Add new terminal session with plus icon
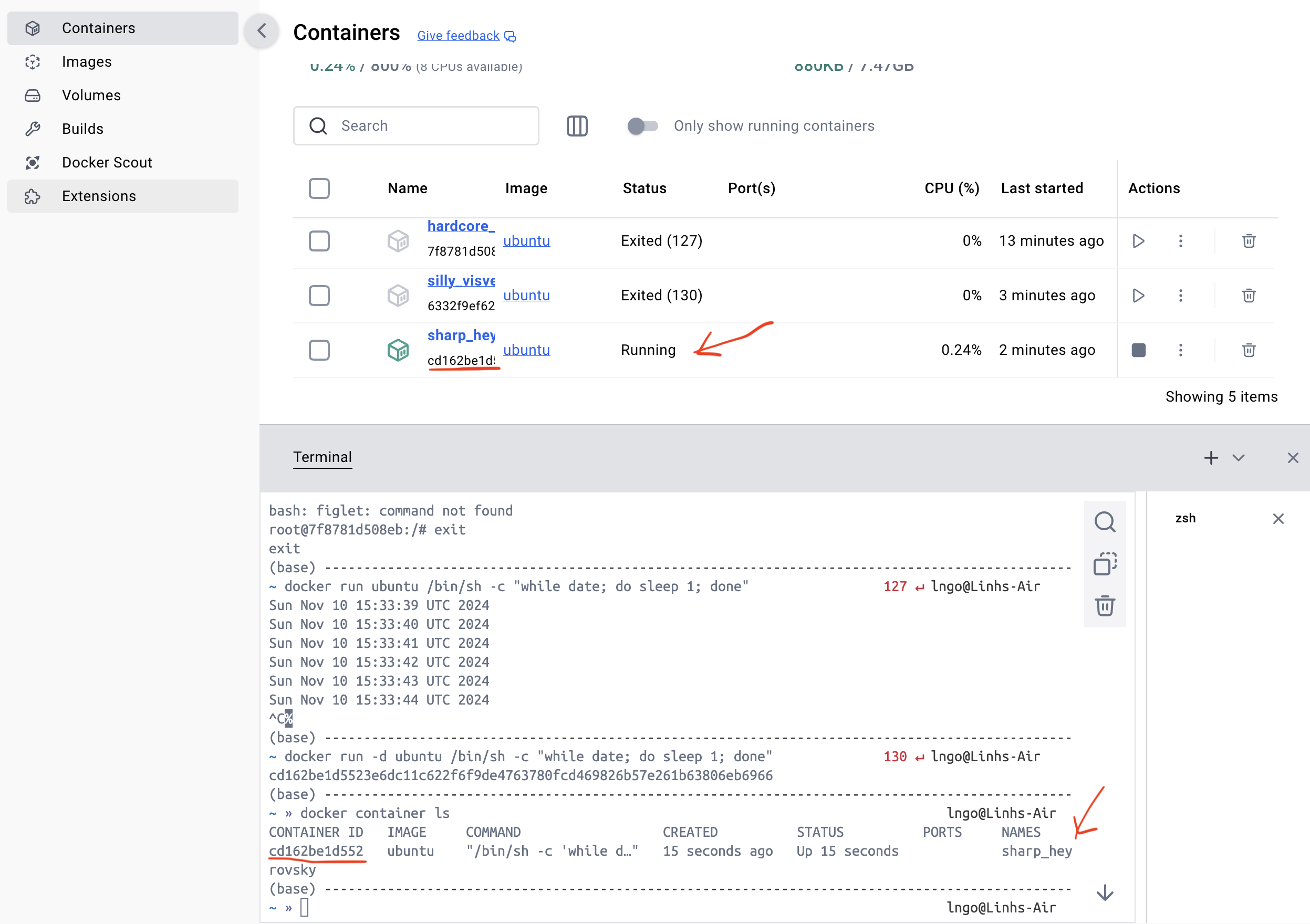The image size is (1310, 924). pyautogui.click(x=1211, y=457)
